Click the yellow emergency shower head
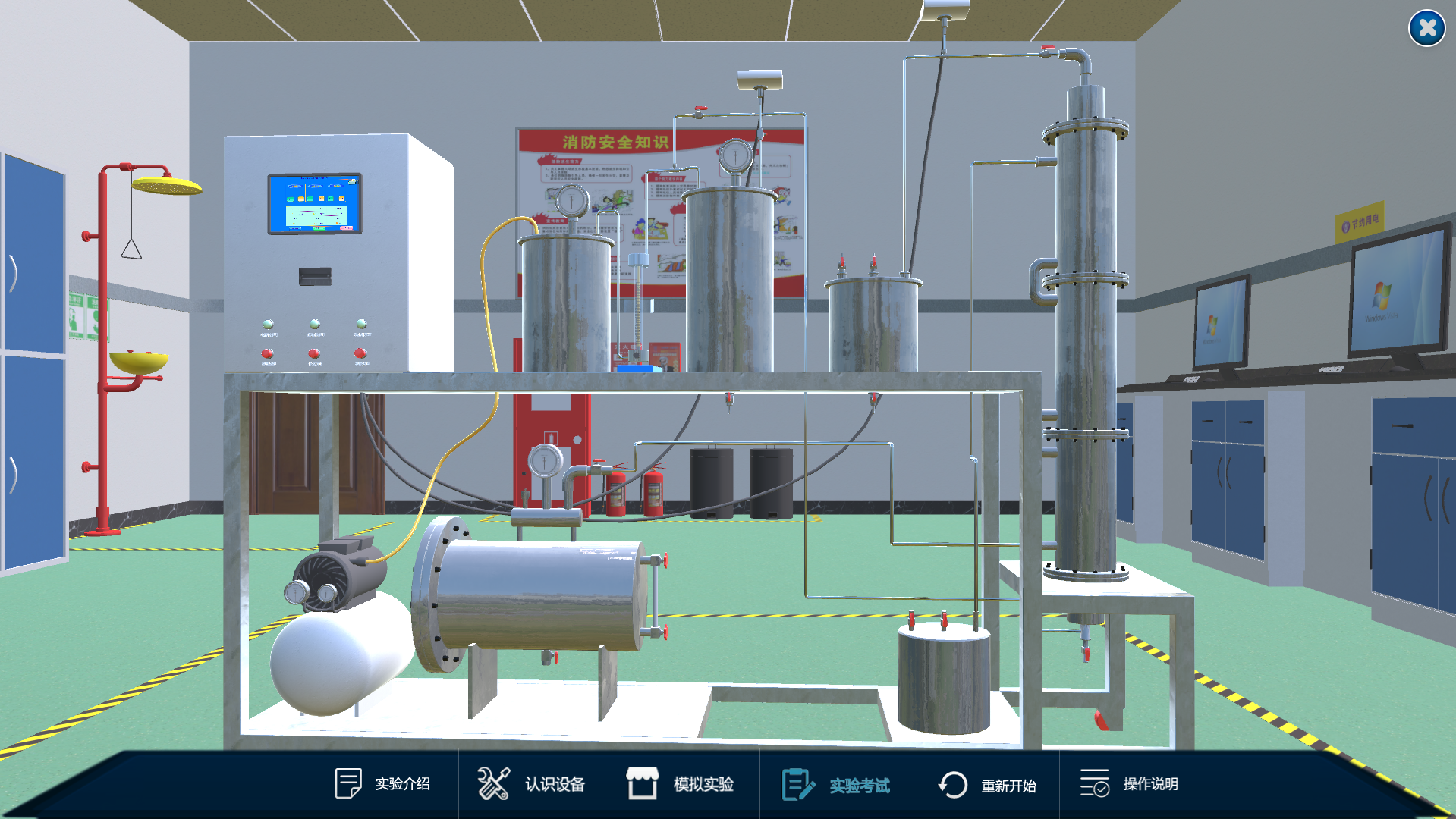 coord(166,185)
